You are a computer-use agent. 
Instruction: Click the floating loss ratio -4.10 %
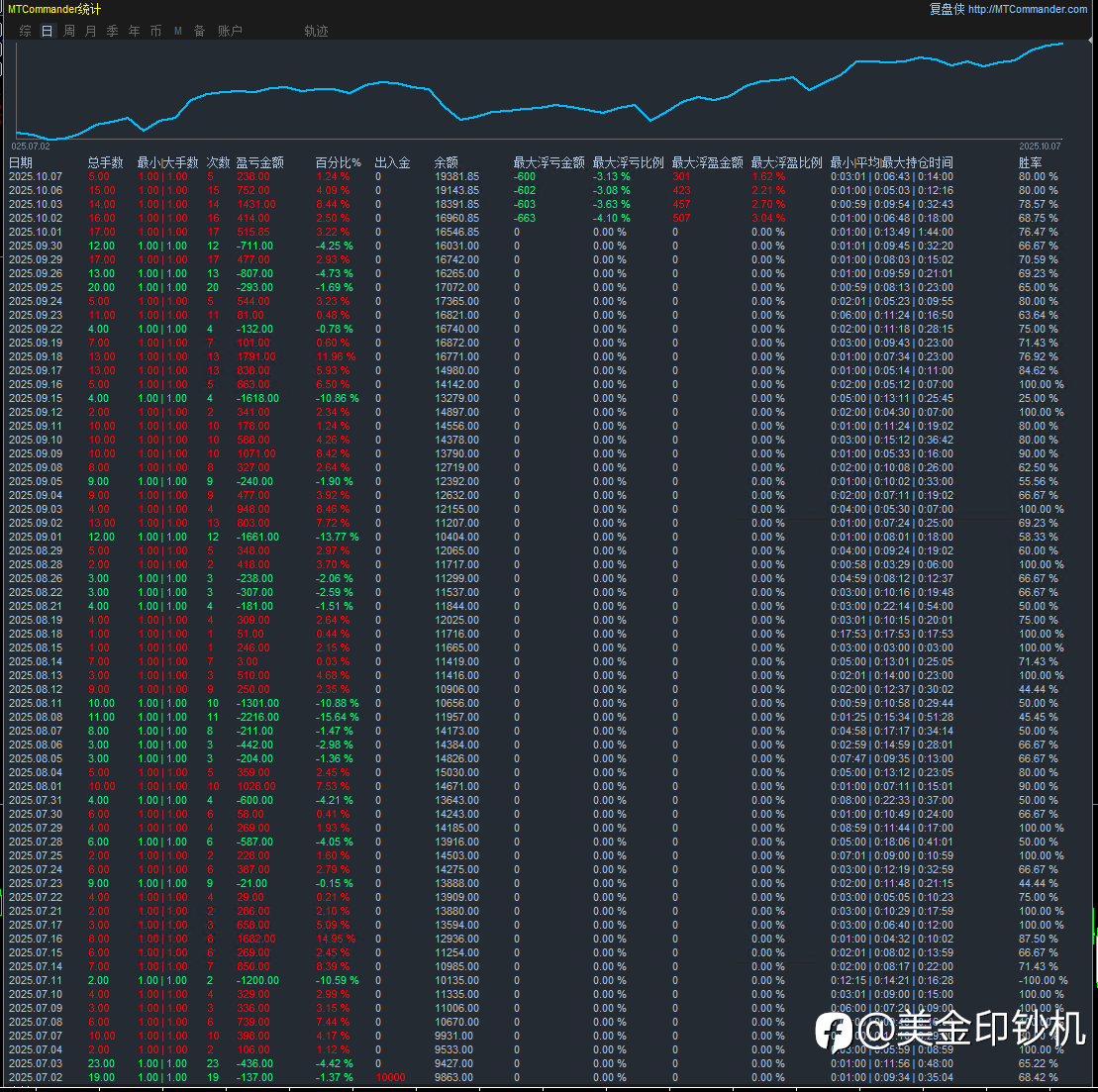pyautogui.click(x=611, y=218)
